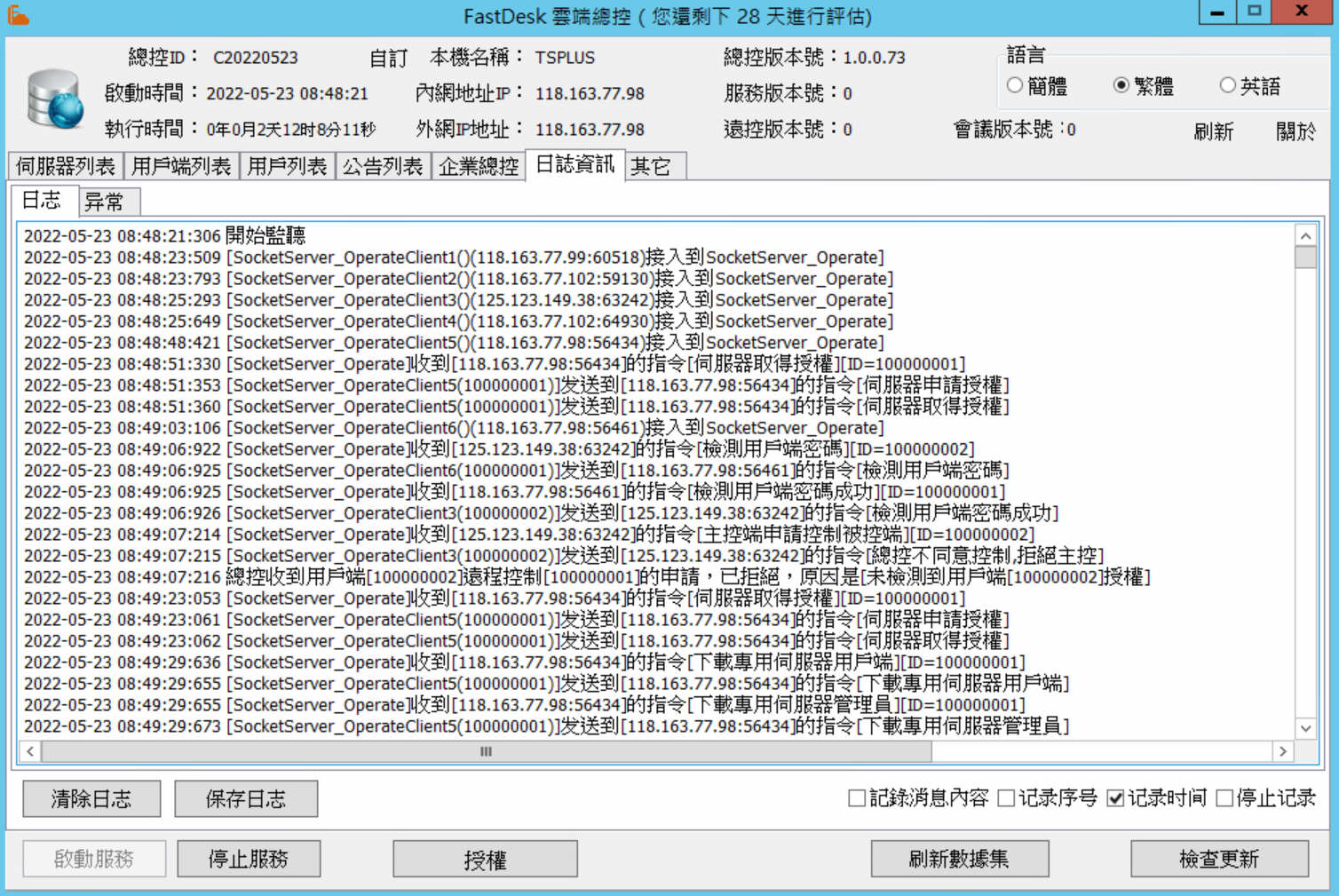The height and width of the screenshot is (896, 1339).
Task: Select log line timestamped 08:48:25:649
Action: pos(458,321)
